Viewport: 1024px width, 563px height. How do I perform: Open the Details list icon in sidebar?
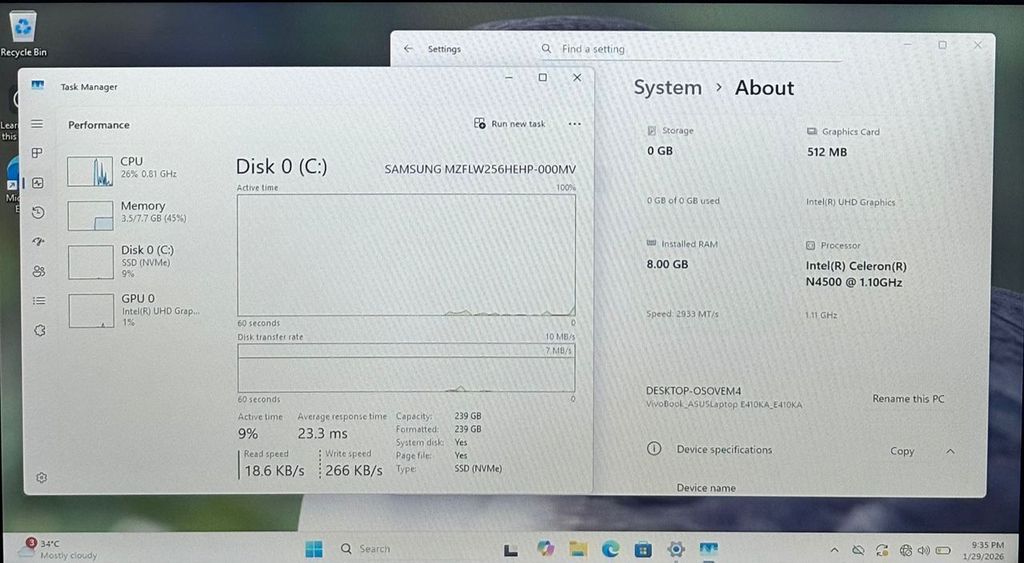click(x=38, y=300)
